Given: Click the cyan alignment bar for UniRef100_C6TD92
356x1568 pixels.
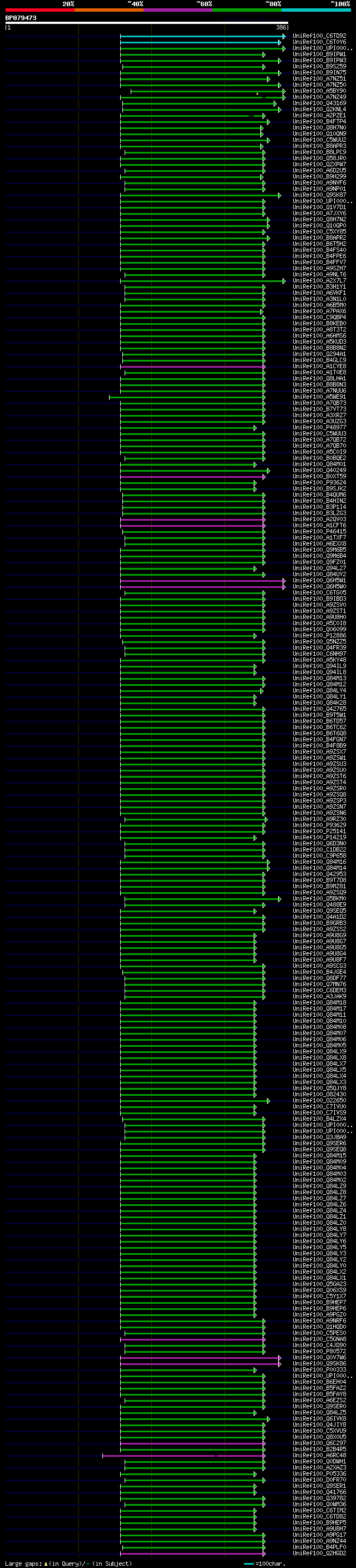Looking at the screenshot, I should coord(202,37).
